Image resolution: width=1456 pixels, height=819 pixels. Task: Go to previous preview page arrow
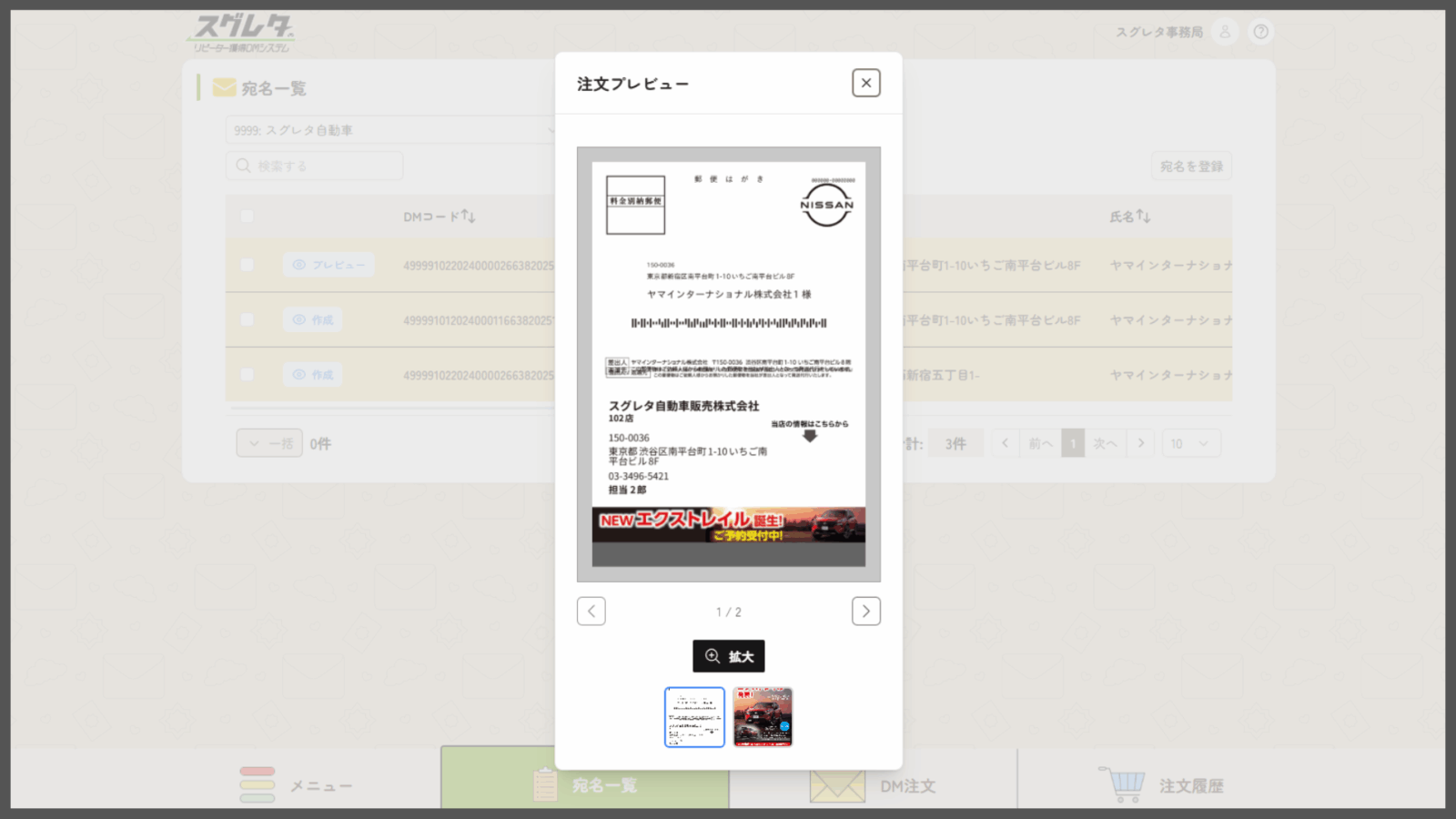[591, 612]
